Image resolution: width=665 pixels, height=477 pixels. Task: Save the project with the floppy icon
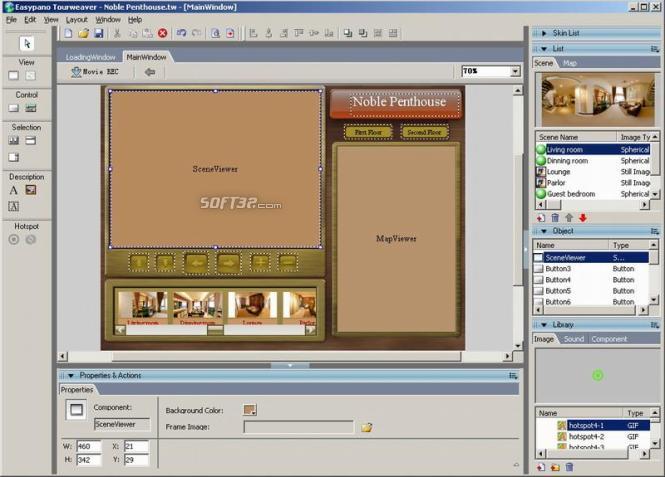click(x=98, y=33)
